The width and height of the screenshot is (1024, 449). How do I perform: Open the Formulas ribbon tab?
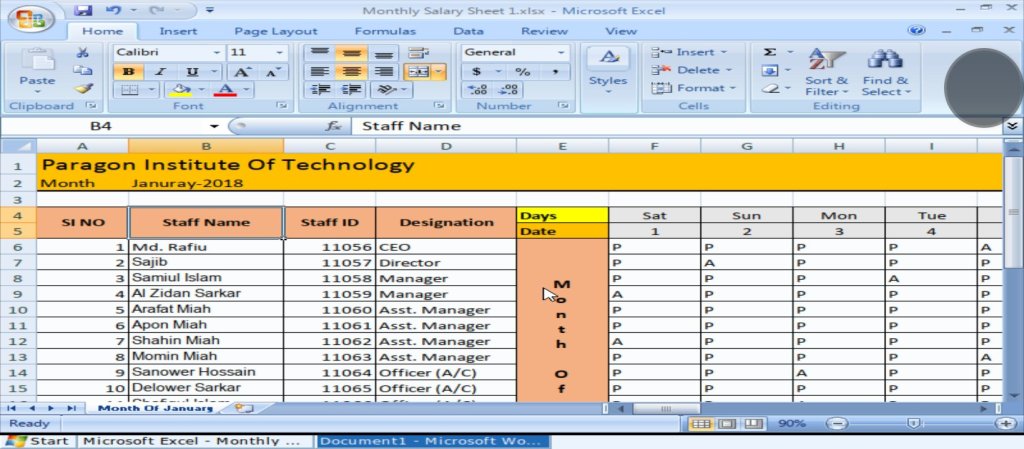click(385, 31)
